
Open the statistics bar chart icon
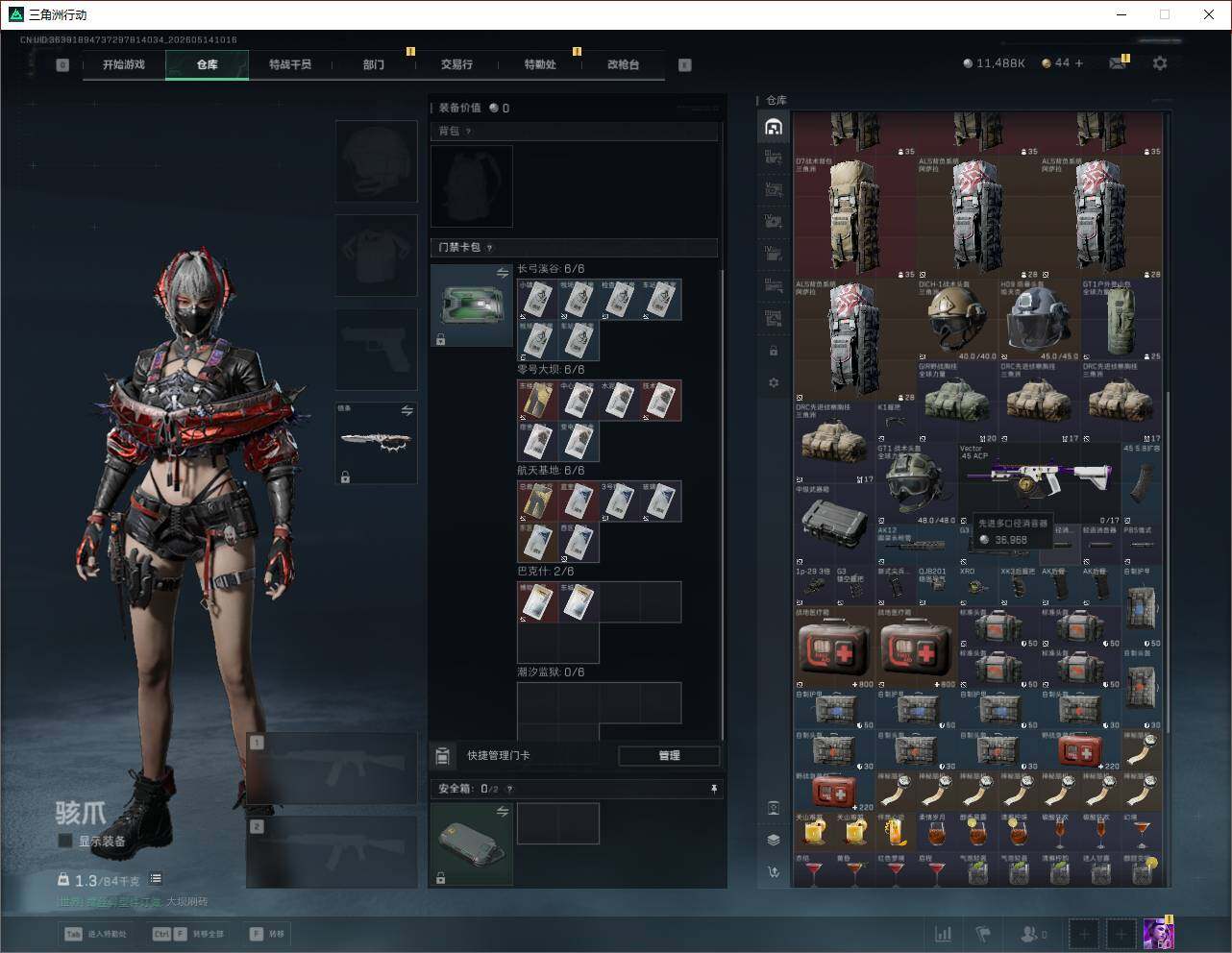pyautogui.click(x=944, y=934)
